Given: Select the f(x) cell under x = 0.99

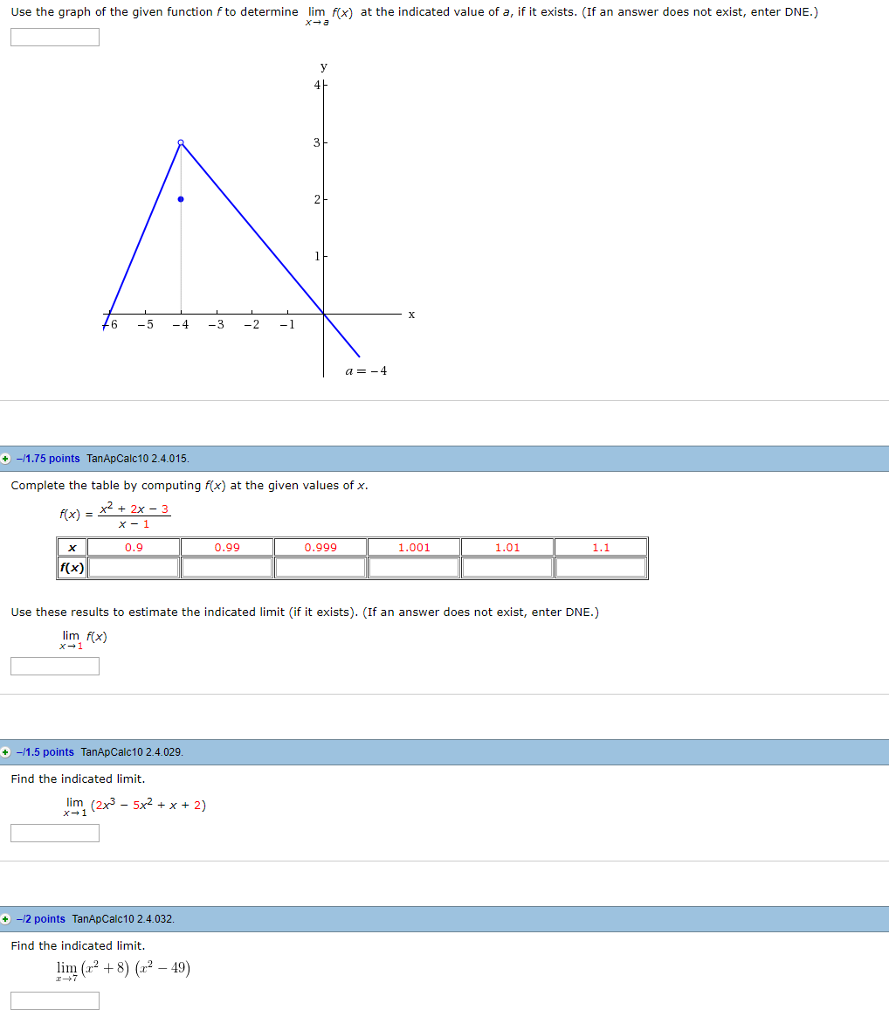Looking at the screenshot, I should (226, 567).
